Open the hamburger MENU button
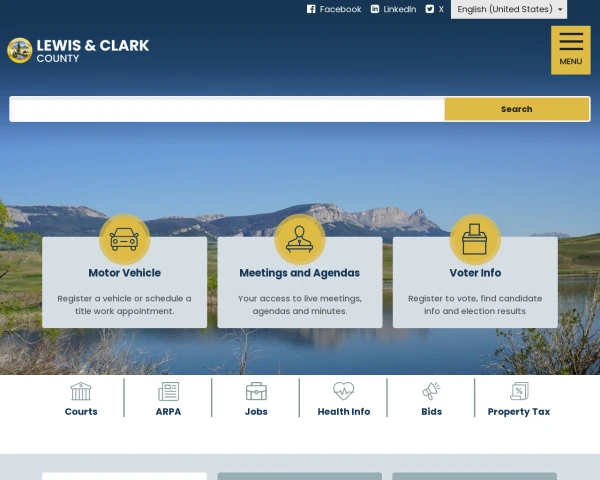600x480 pixels. point(571,50)
